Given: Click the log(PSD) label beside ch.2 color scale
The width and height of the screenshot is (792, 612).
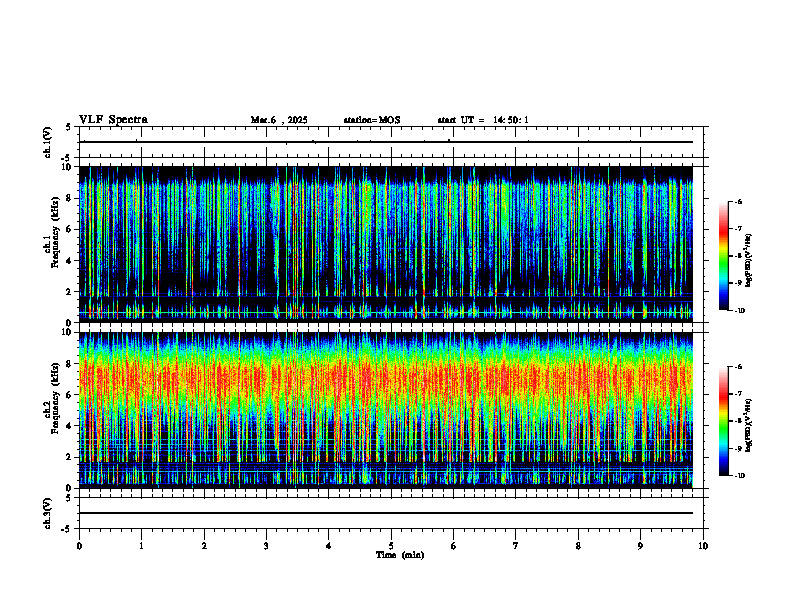Looking at the screenshot, I should pos(748,425).
